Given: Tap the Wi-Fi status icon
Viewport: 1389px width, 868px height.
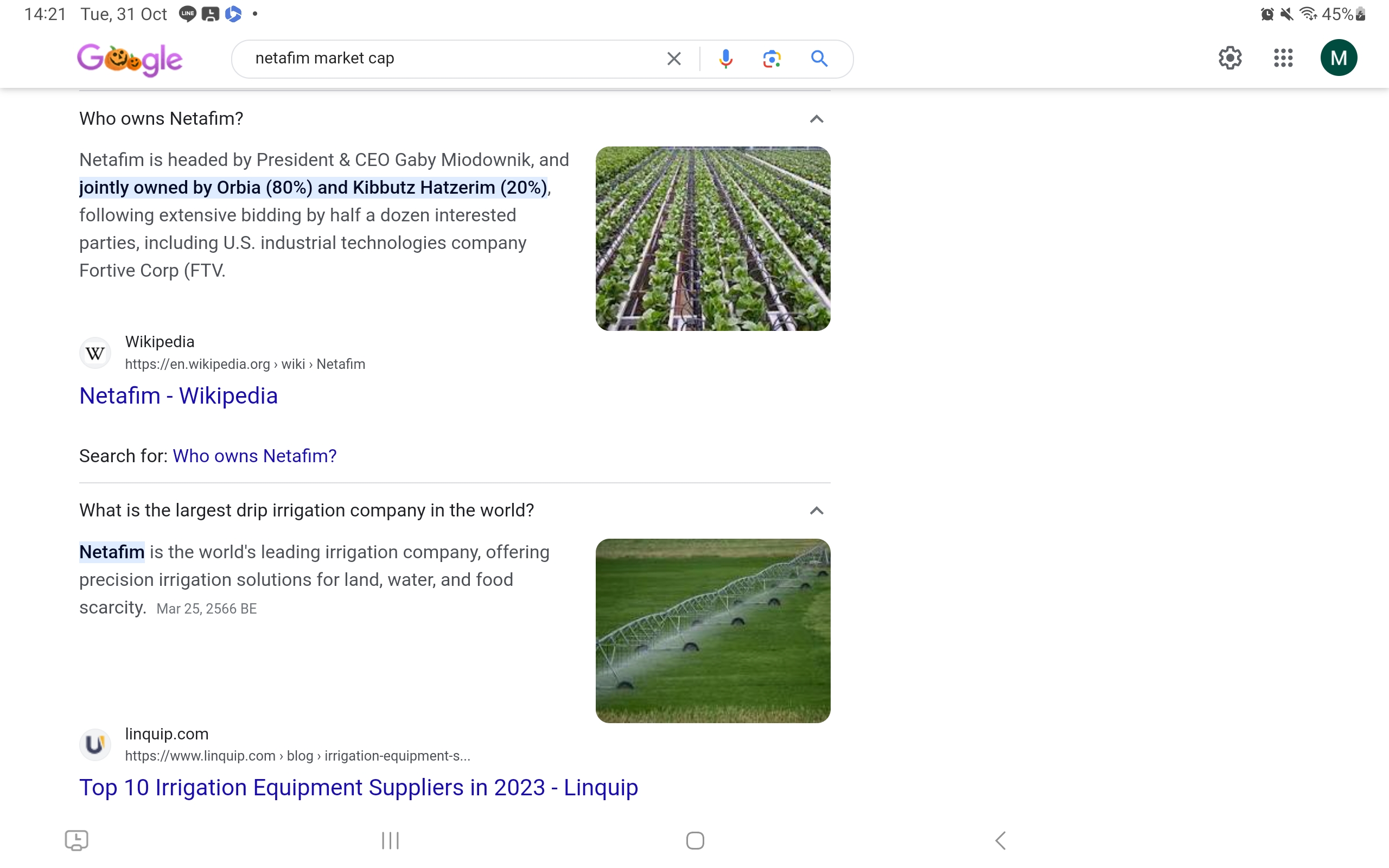Looking at the screenshot, I should [x=1308, y=14].
